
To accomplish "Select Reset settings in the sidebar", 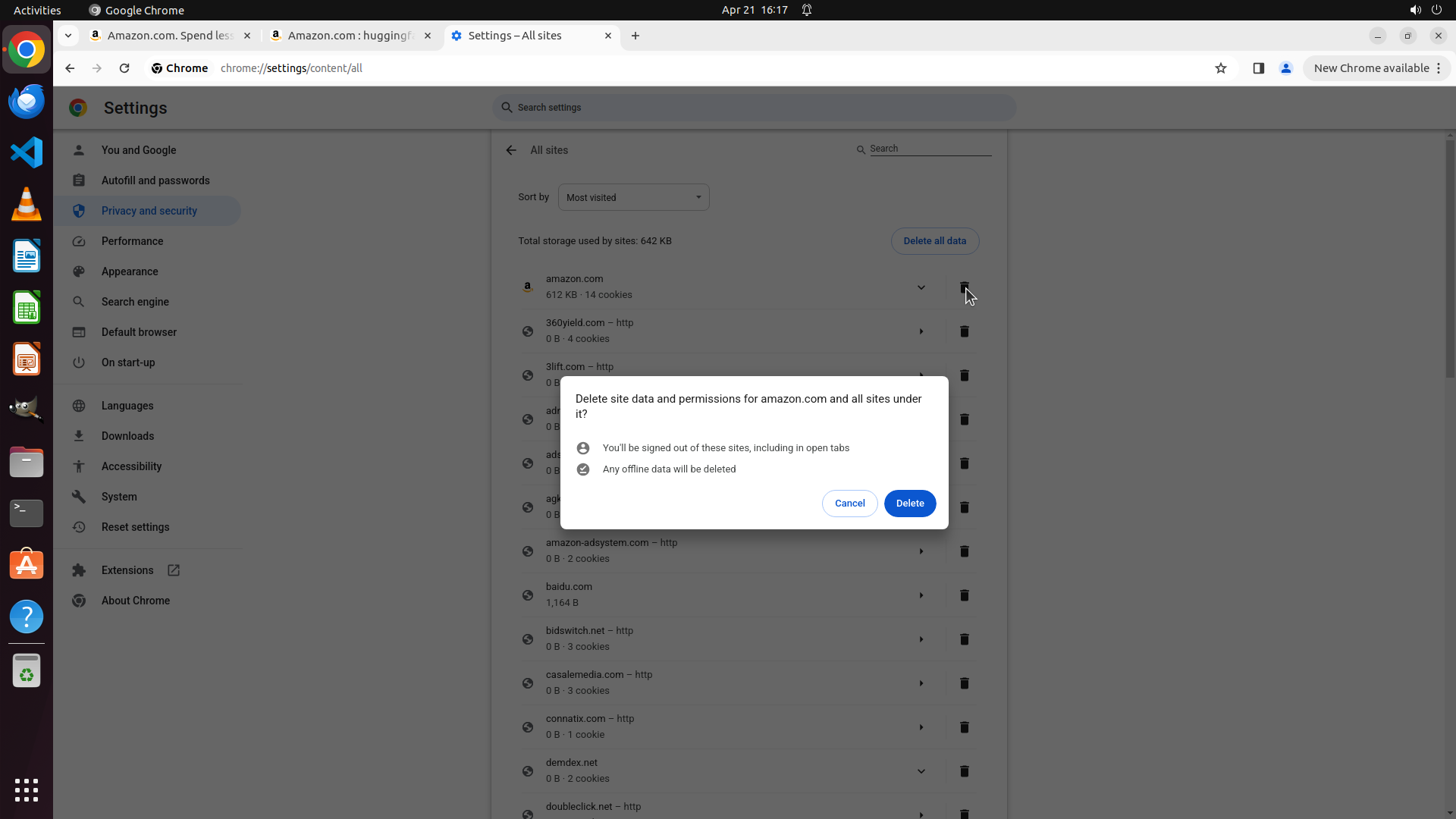I will click(x=135, y=527).
